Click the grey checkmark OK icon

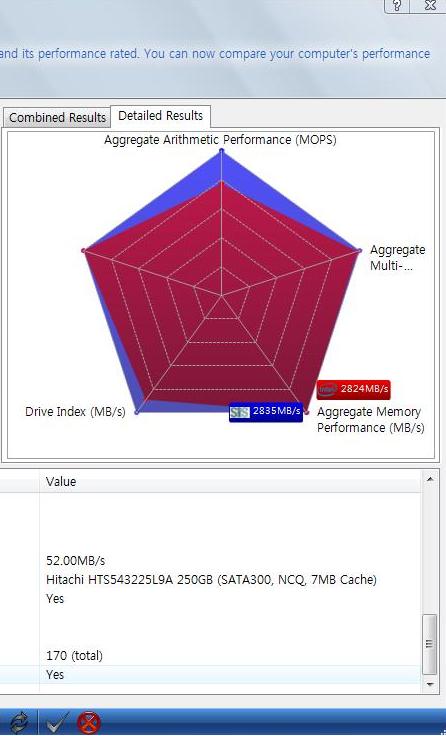tap(58, 722)
